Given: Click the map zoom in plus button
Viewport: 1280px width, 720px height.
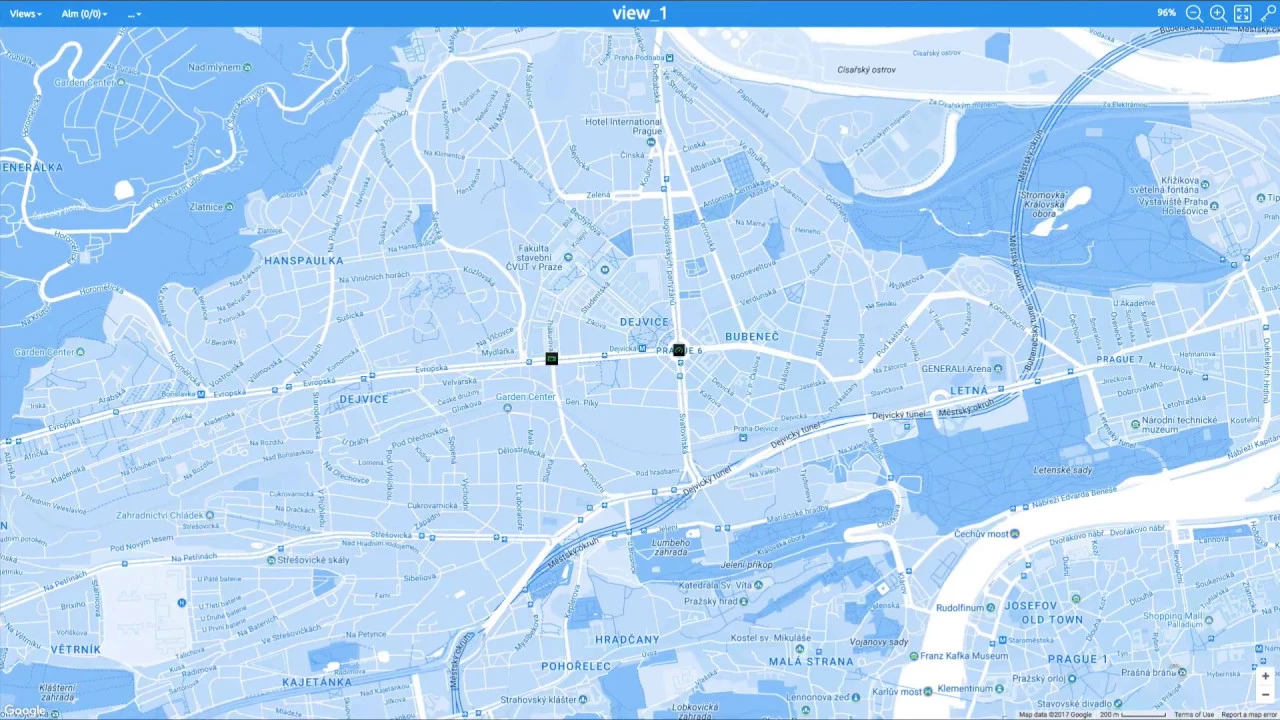Looking at the screenshot, I should click(1265, 676).
